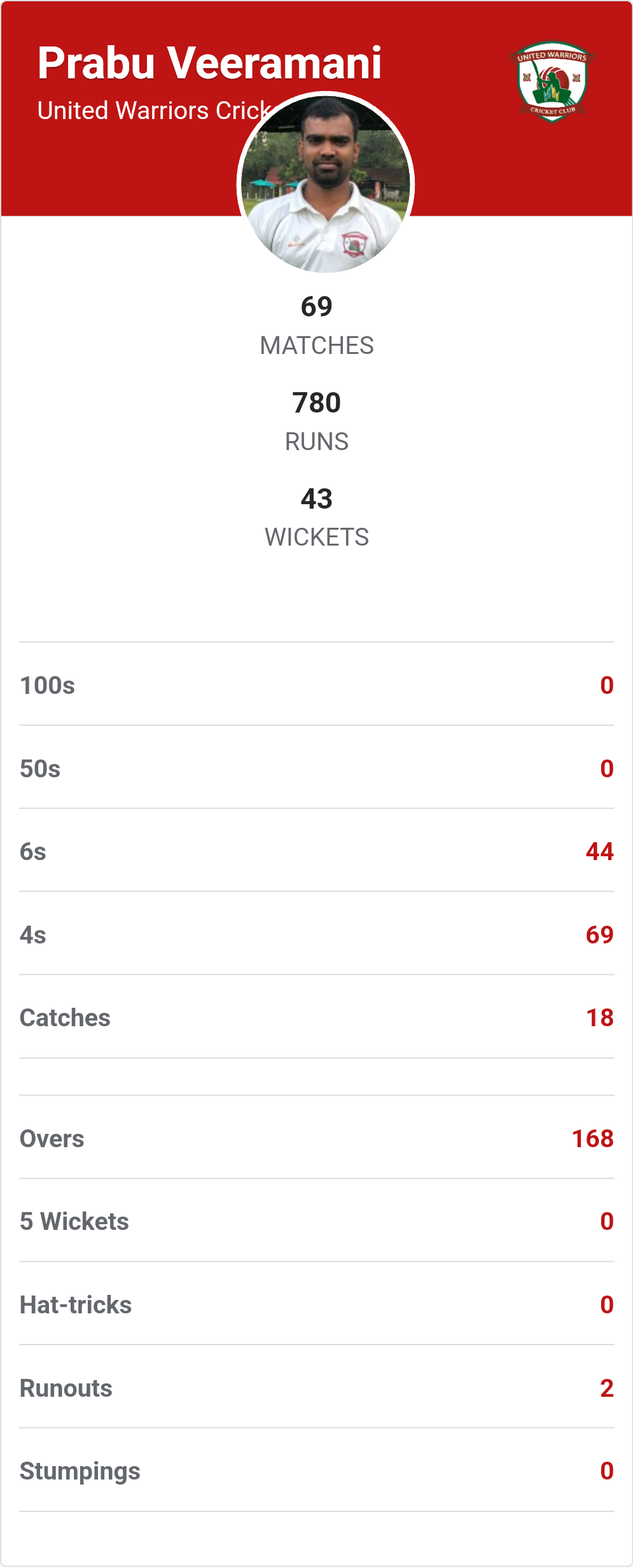Tap the 4s row label
The height and width of the screenshot is (1568, 633).
[x=33, y=935]
